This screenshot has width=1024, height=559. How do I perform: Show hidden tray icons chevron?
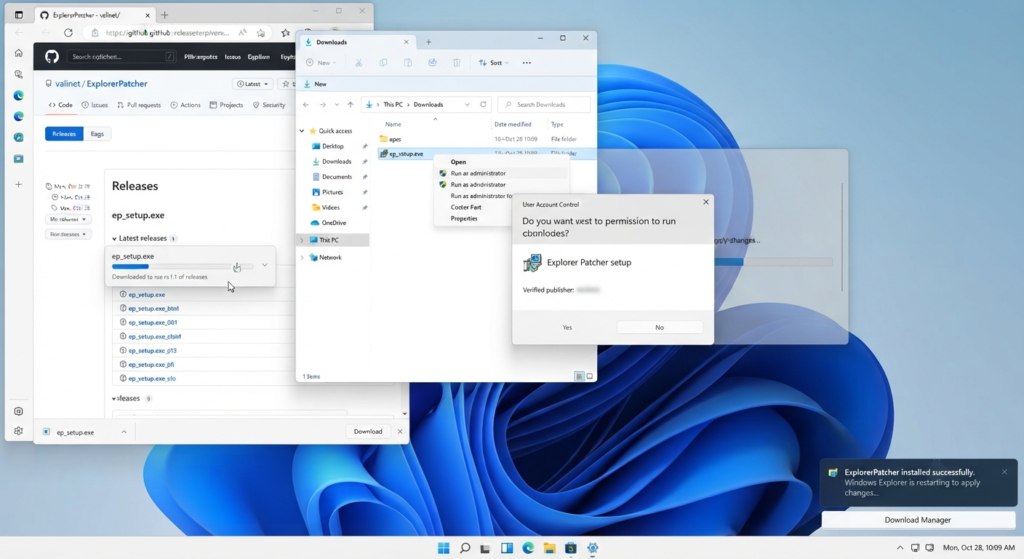[x=900, y=548]
